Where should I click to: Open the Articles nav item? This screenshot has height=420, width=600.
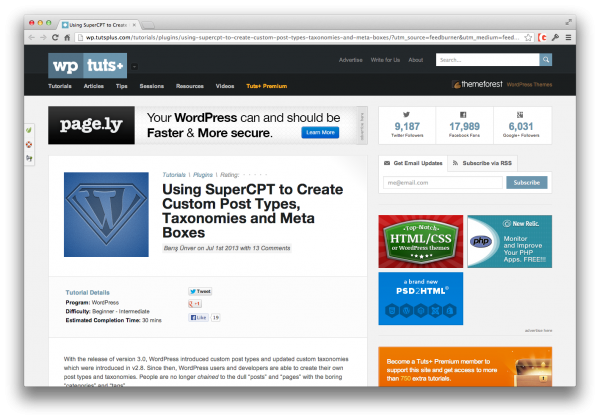click(x=94, y=86)
